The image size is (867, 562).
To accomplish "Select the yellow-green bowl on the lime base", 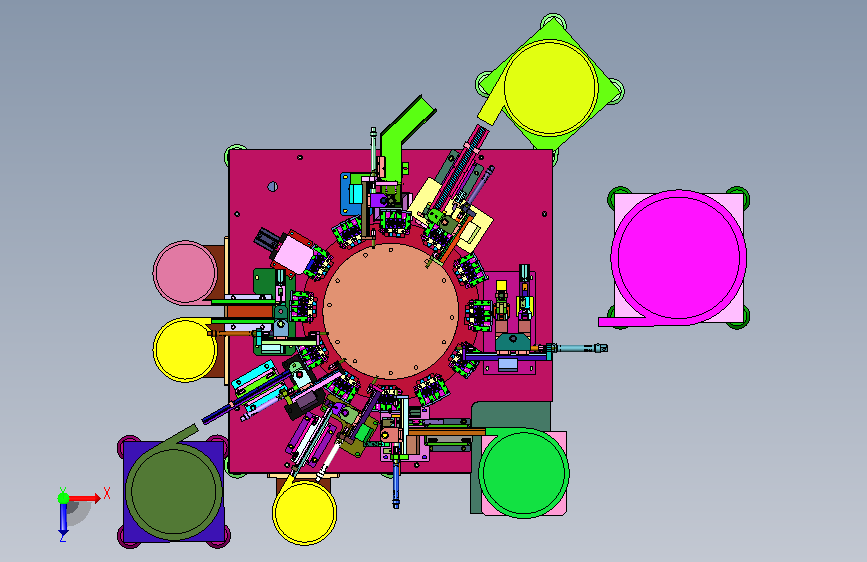I will 551,87.
